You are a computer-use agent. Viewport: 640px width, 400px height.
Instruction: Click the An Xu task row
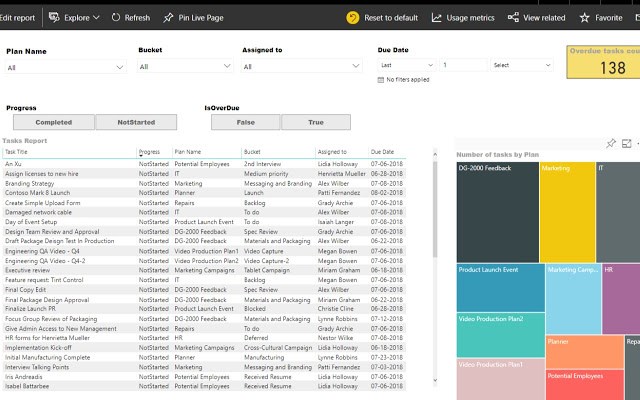(x=204, y=164)
